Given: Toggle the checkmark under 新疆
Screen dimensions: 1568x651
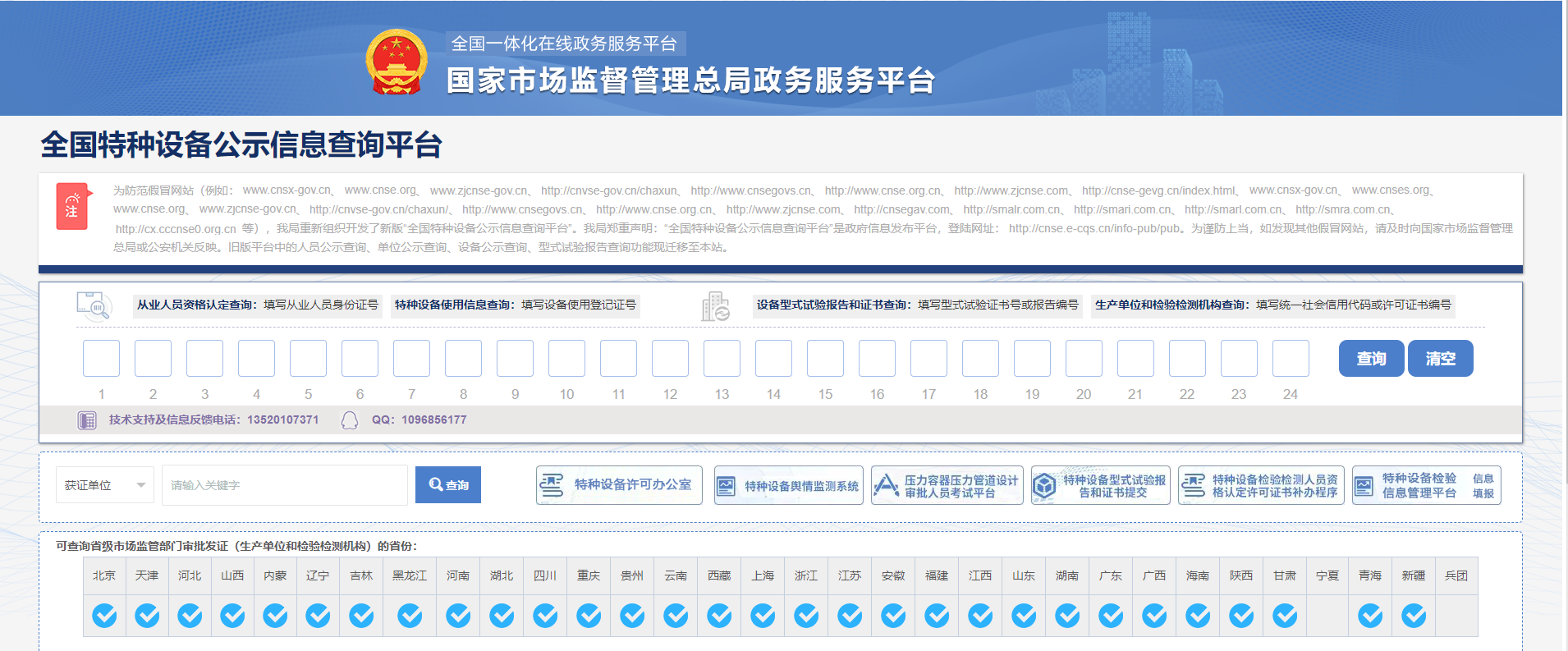Looking at the screenshot, I should point(1414,615).
